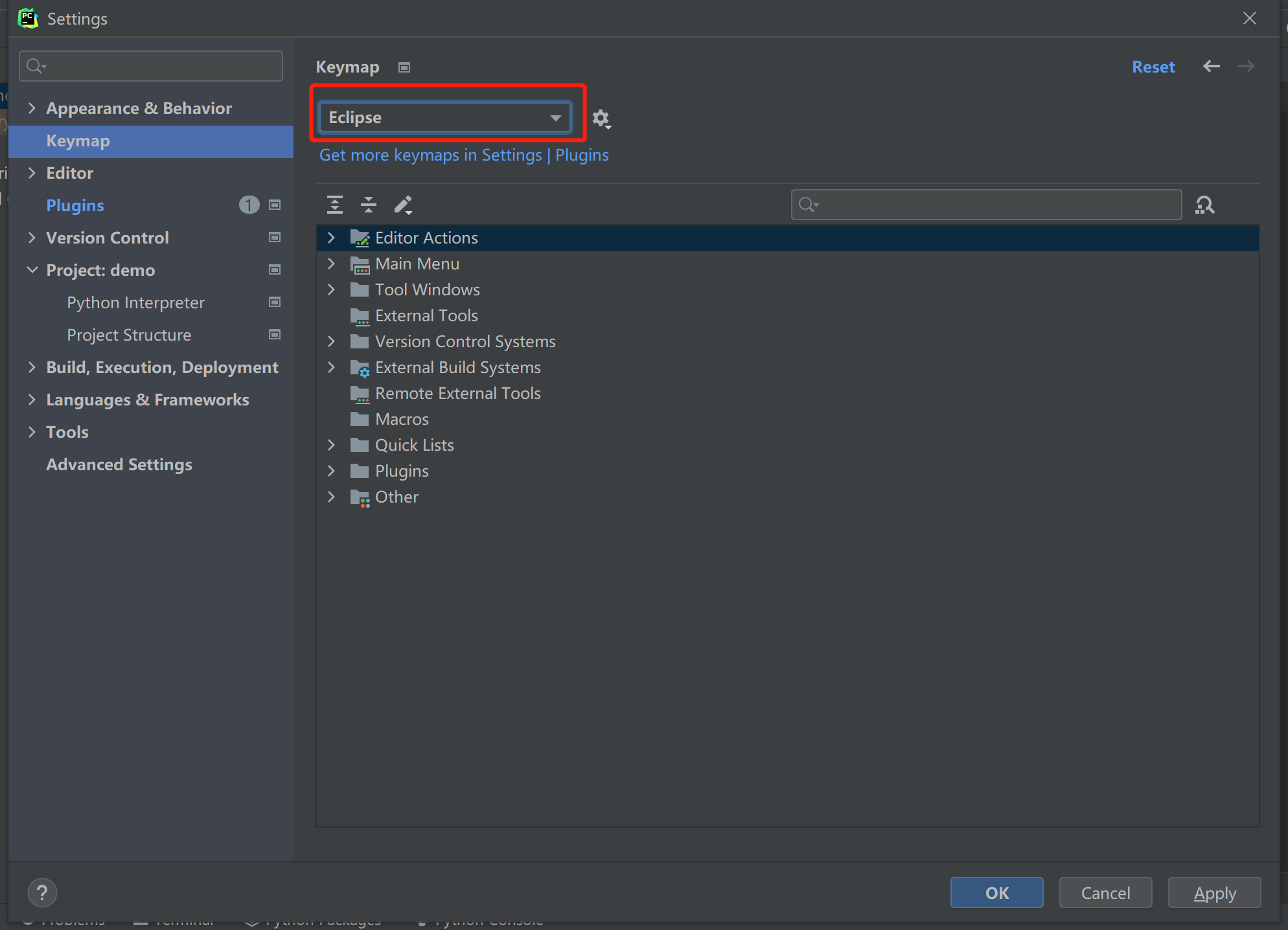Expand External Build Systems chevron
This screenshot has height=930, width=1288.
click(331, 367)
